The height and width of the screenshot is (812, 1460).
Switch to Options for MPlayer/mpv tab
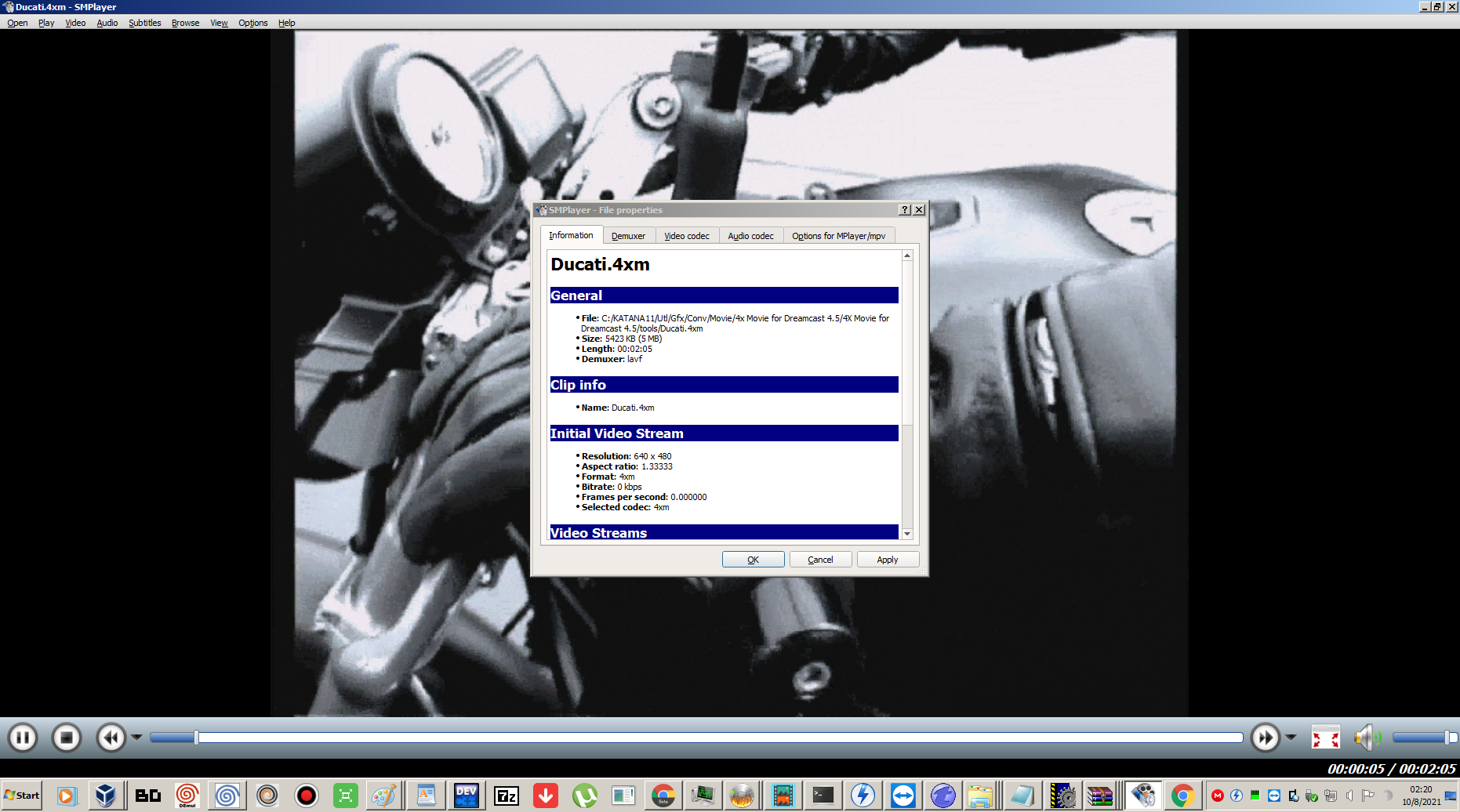[x=838, y=236]
